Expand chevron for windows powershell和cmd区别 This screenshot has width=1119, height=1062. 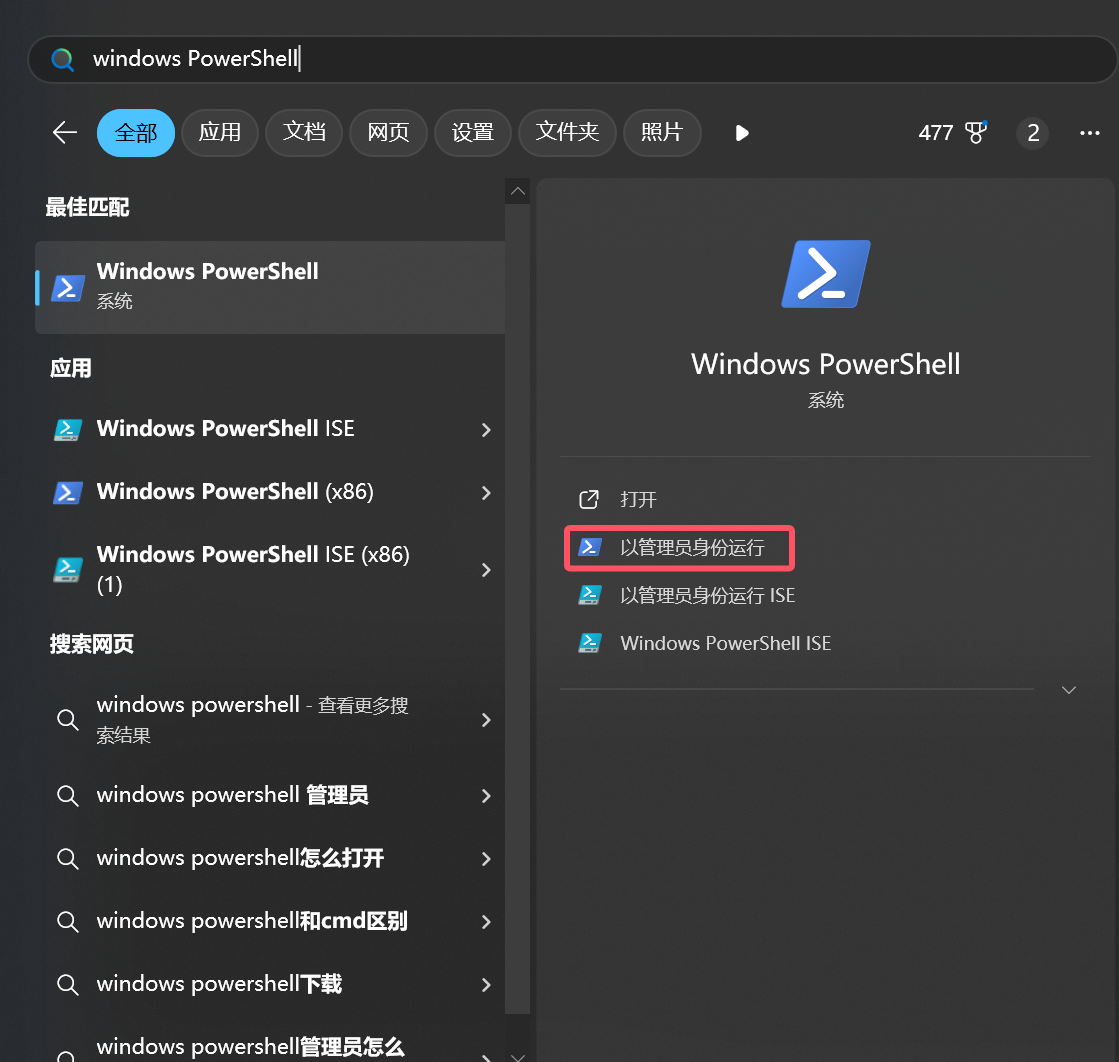486,922
